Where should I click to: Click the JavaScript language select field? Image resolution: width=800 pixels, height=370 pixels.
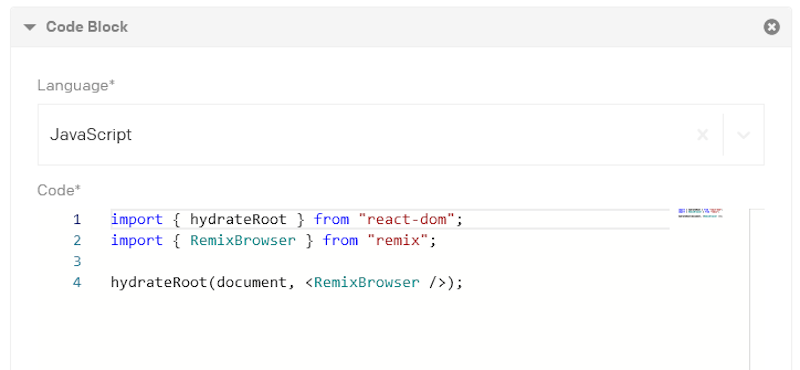[x=401, y=135]
